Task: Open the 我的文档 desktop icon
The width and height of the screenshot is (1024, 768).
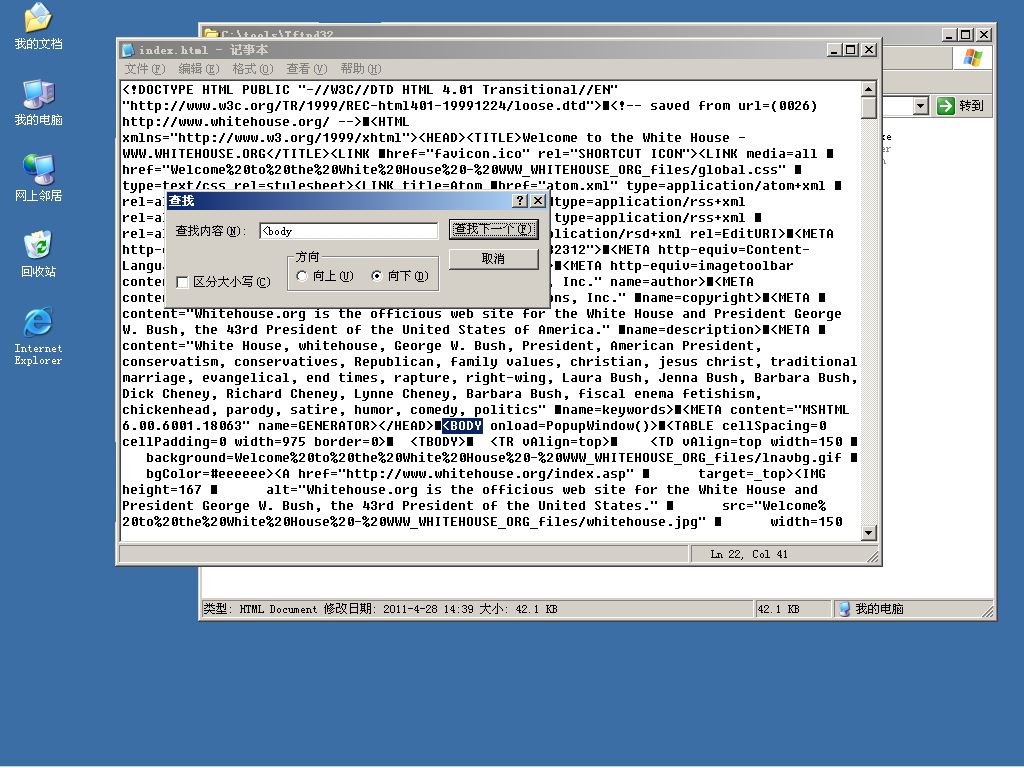Action: 38,26
